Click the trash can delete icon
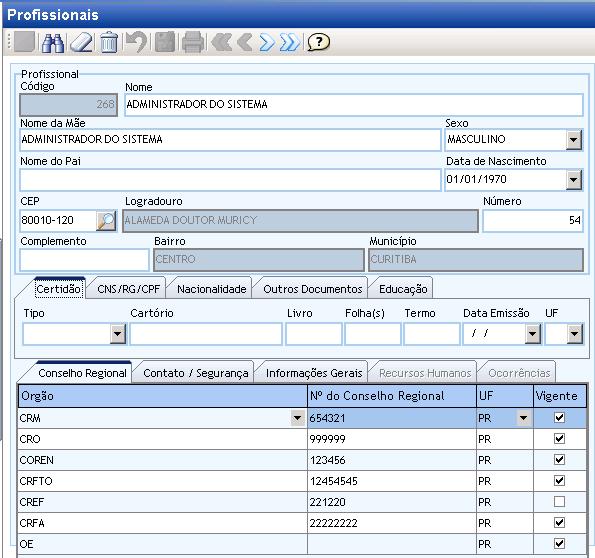The height and width of the screenshot is (558, 595). (109, 42)
